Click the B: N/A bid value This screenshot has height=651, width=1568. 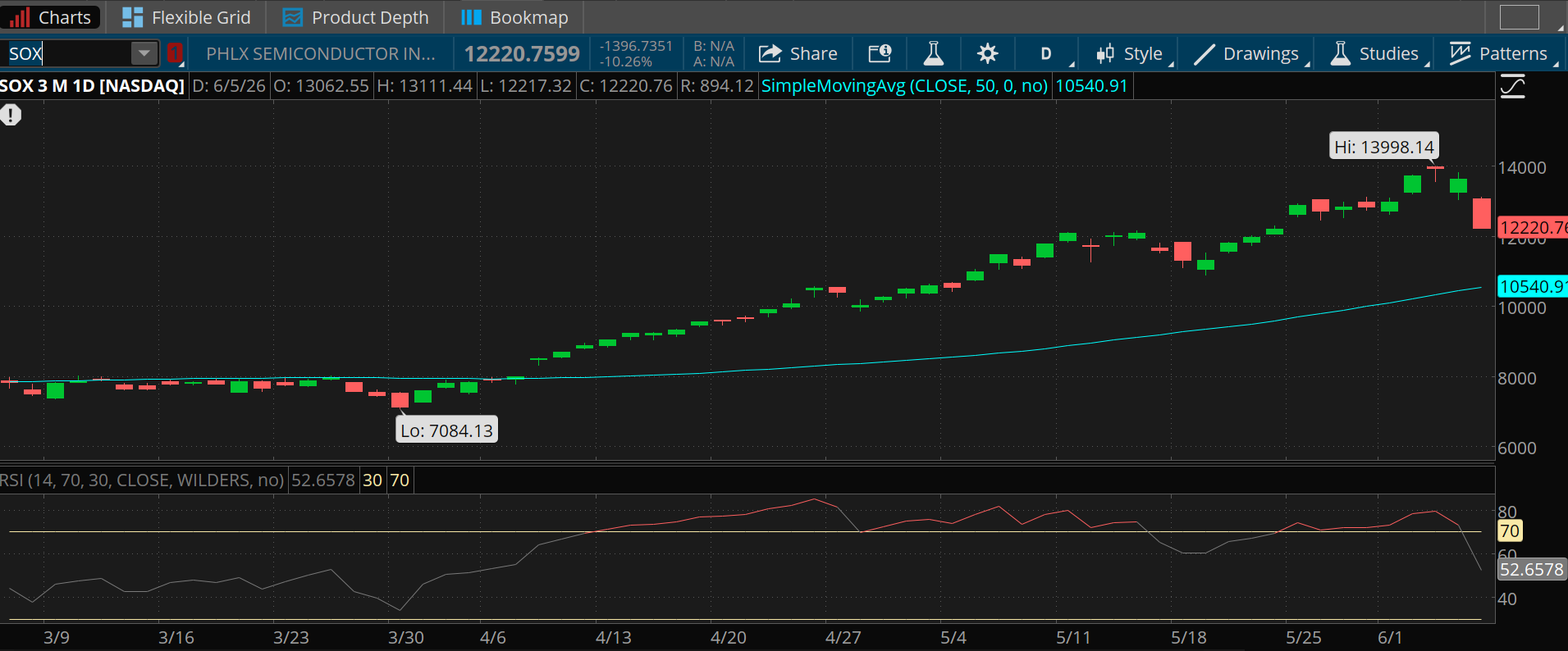[x=714, y=46]
